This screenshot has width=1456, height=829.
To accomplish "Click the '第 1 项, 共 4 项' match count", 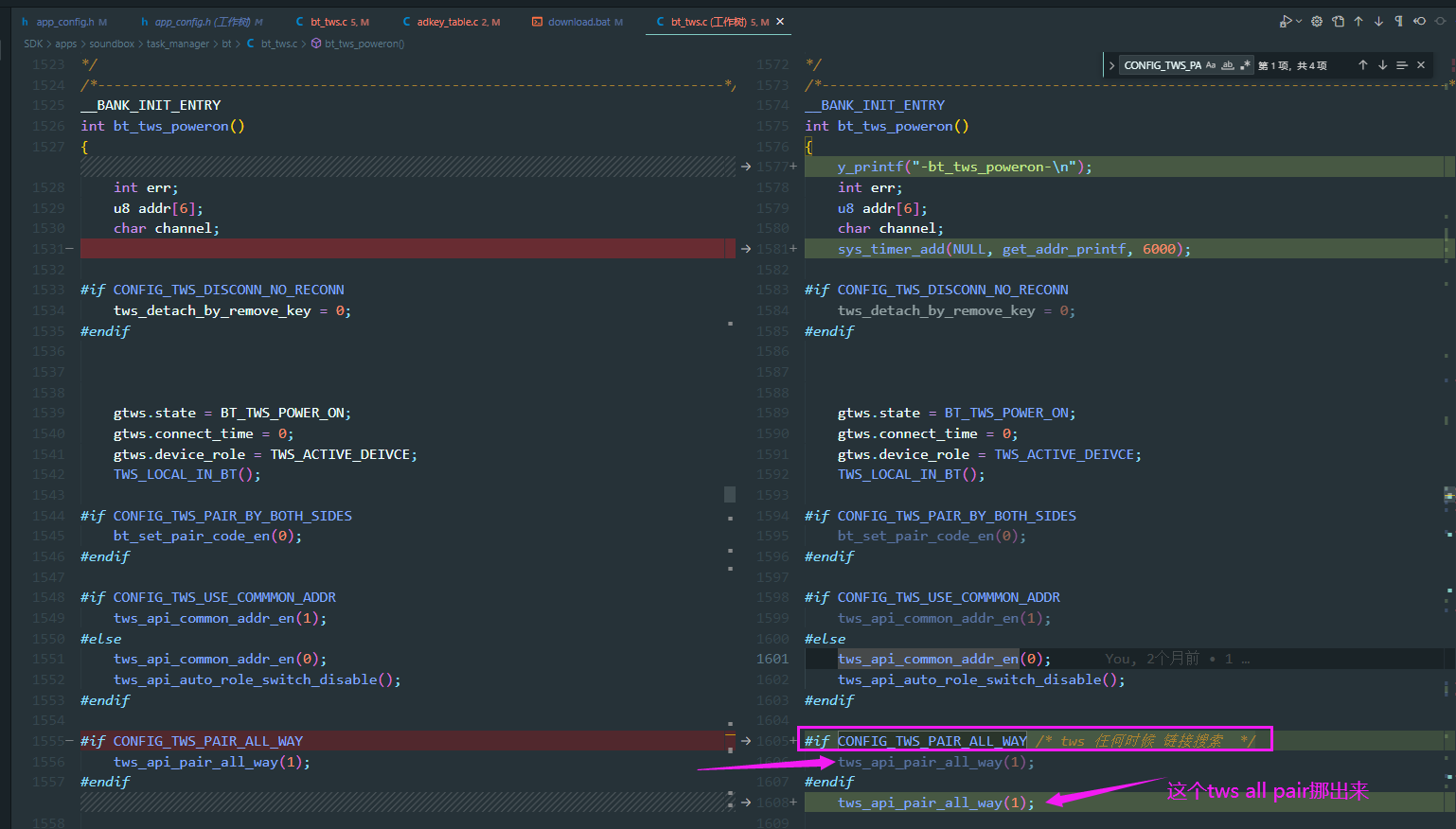I will pos(1292,65).
